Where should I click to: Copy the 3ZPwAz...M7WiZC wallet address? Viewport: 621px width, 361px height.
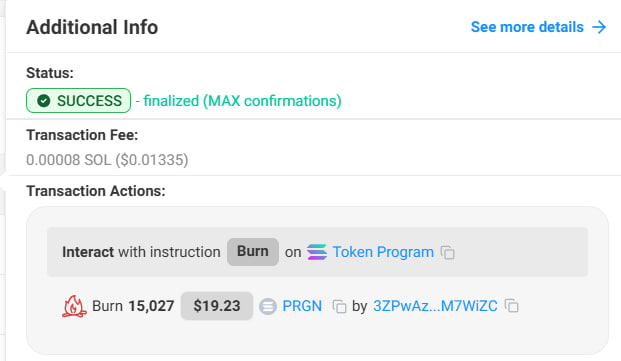click(511, 306)
